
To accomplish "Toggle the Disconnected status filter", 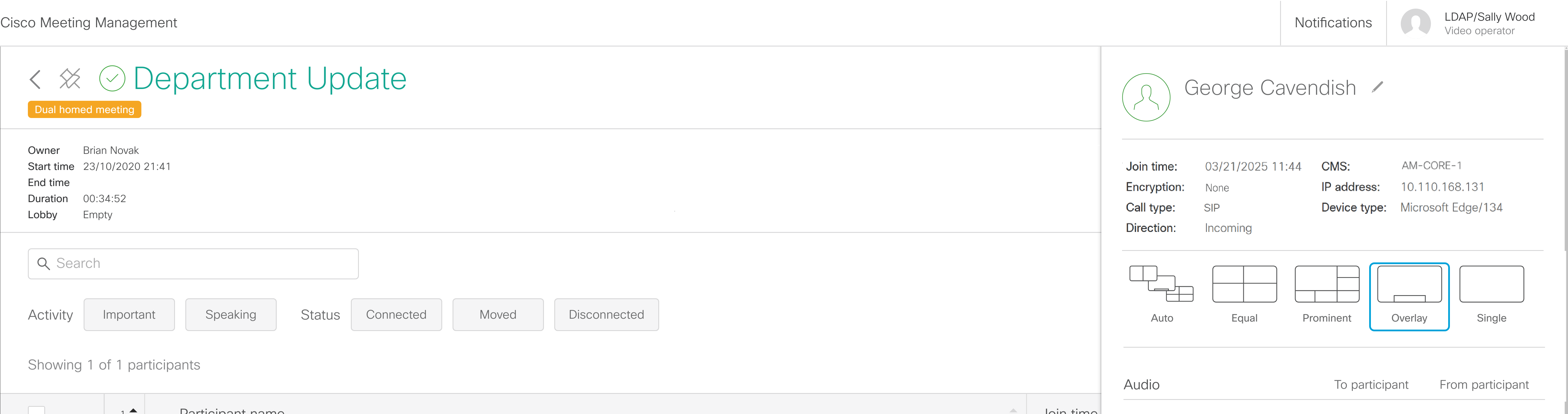I will (606, 314).
